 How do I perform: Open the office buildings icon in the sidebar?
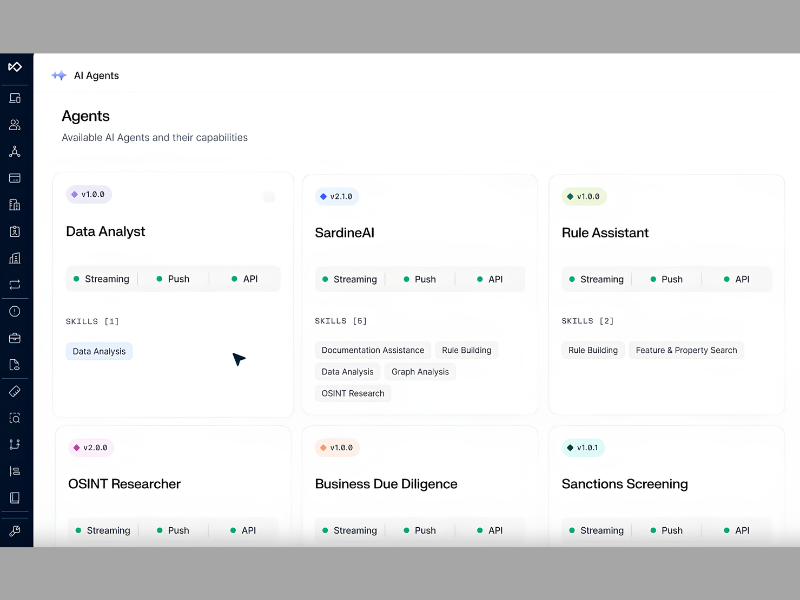[x=15, y=205]
